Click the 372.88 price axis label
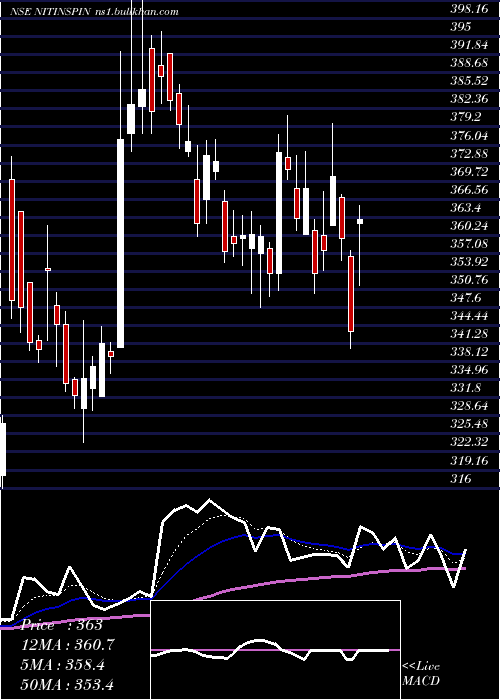Image resolution: width=500 pixels, height=700 pixels. 468,153
